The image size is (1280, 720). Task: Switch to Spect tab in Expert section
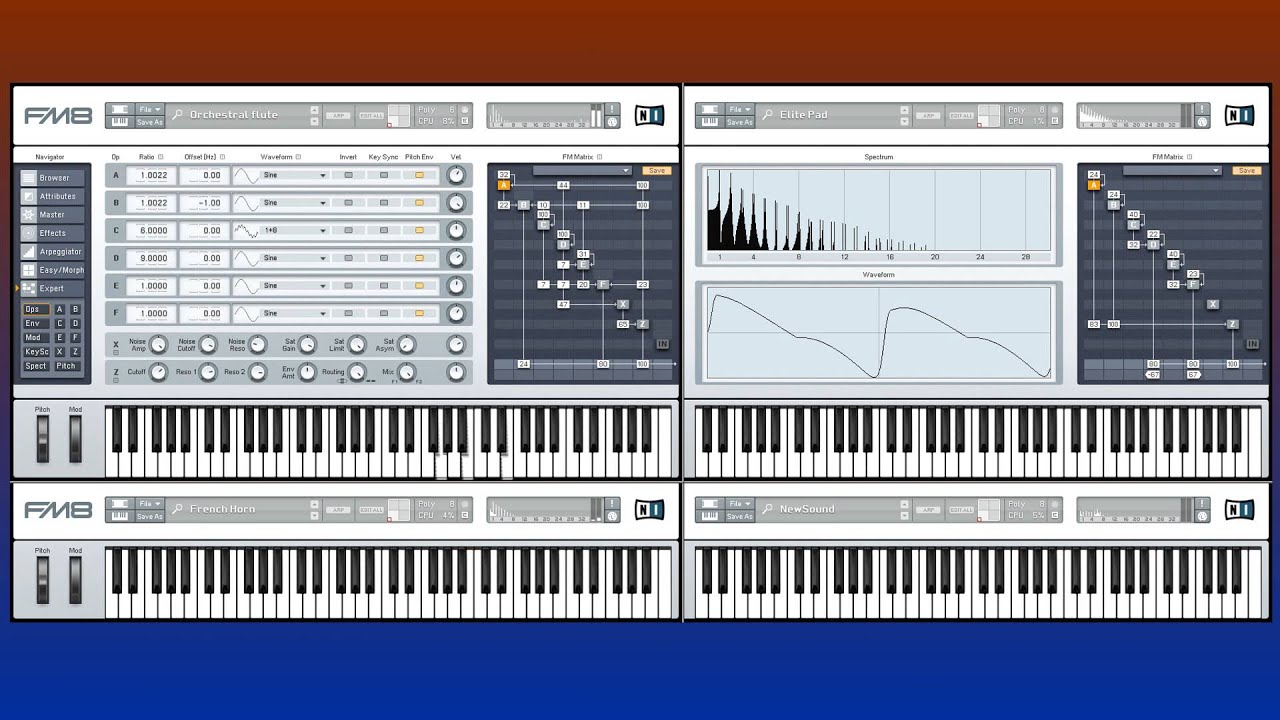[35, 366]
